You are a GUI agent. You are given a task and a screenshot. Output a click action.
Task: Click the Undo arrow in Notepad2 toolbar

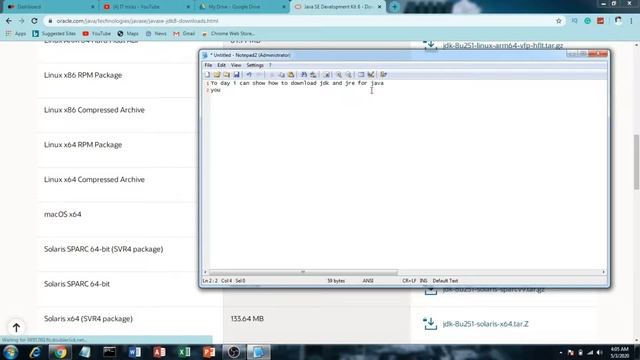[249, 75]
